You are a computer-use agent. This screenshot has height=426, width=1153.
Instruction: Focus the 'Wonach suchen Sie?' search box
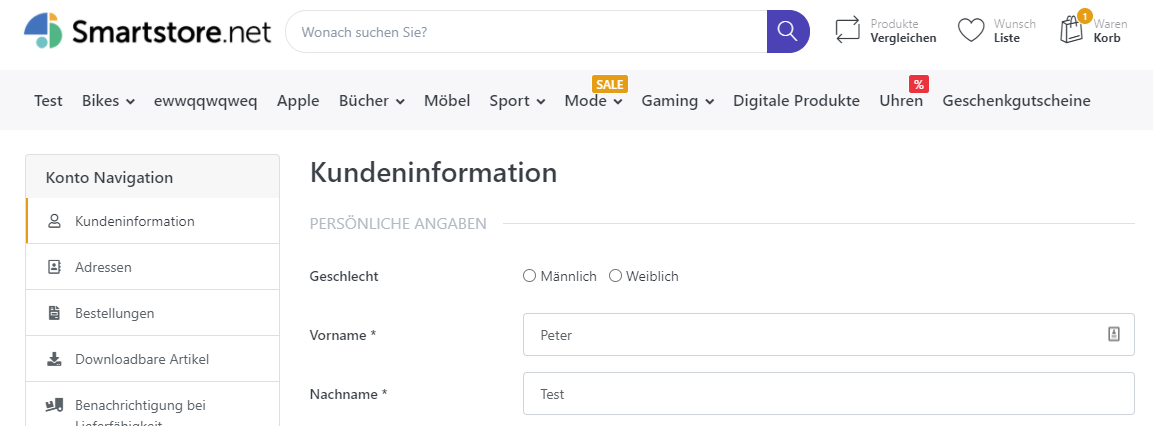525,32
